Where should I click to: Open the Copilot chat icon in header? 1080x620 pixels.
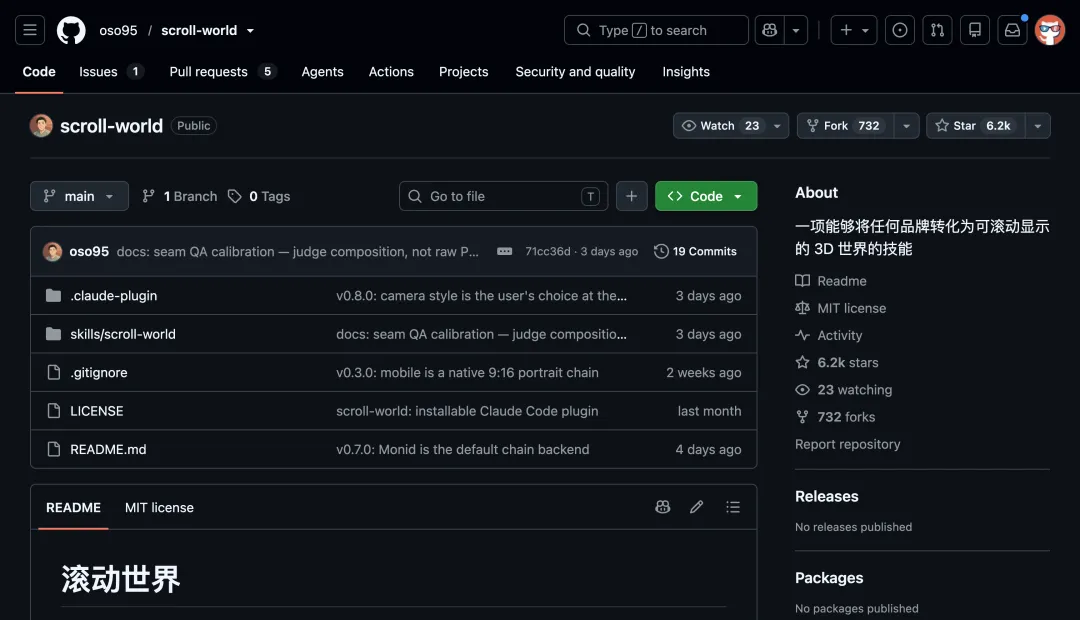769,30
